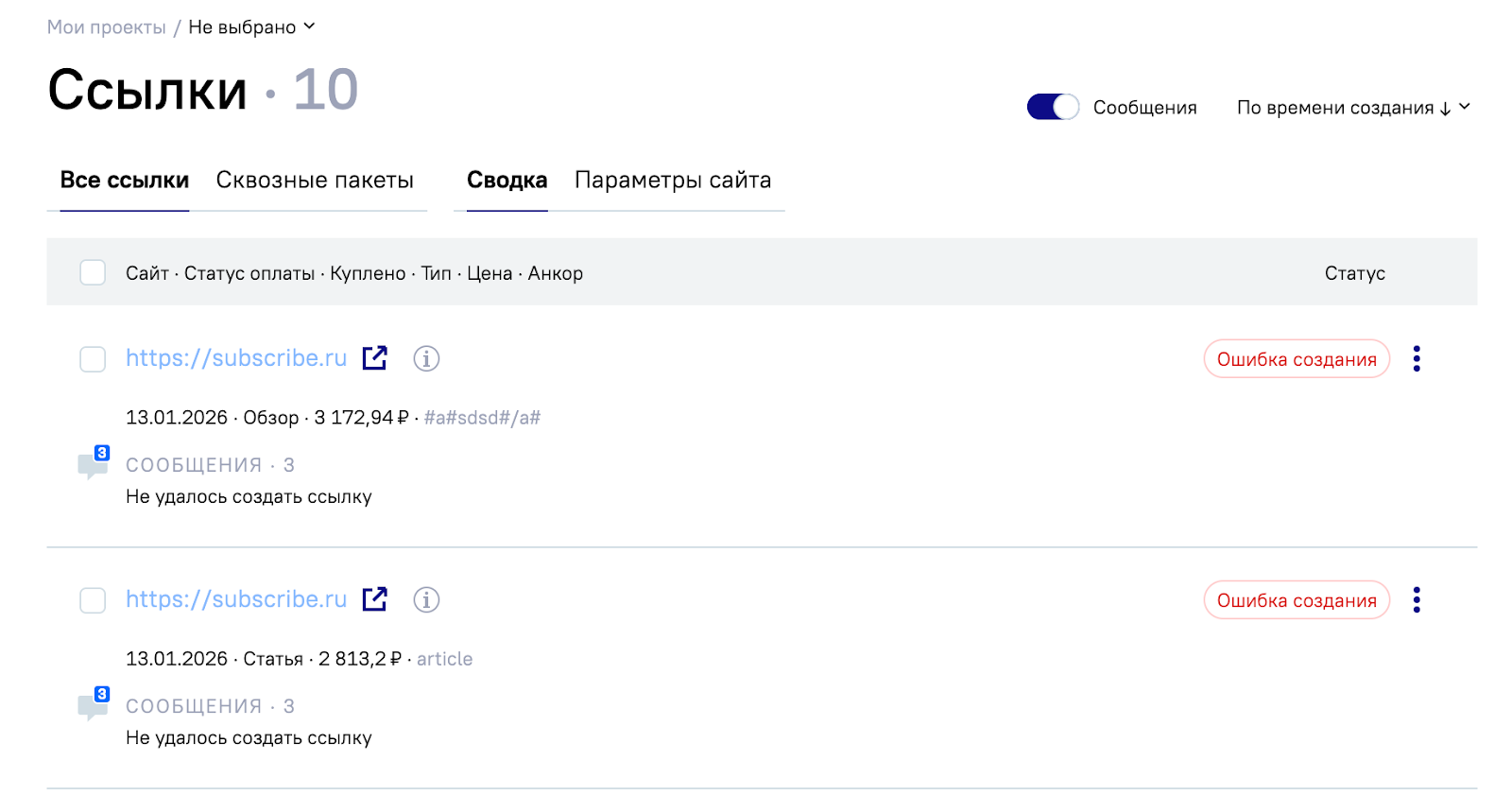This screenshot has width=1512, height=795.
Task: Open external link icon for second subscribe.ru row
Action: click(x=375, y=599)
